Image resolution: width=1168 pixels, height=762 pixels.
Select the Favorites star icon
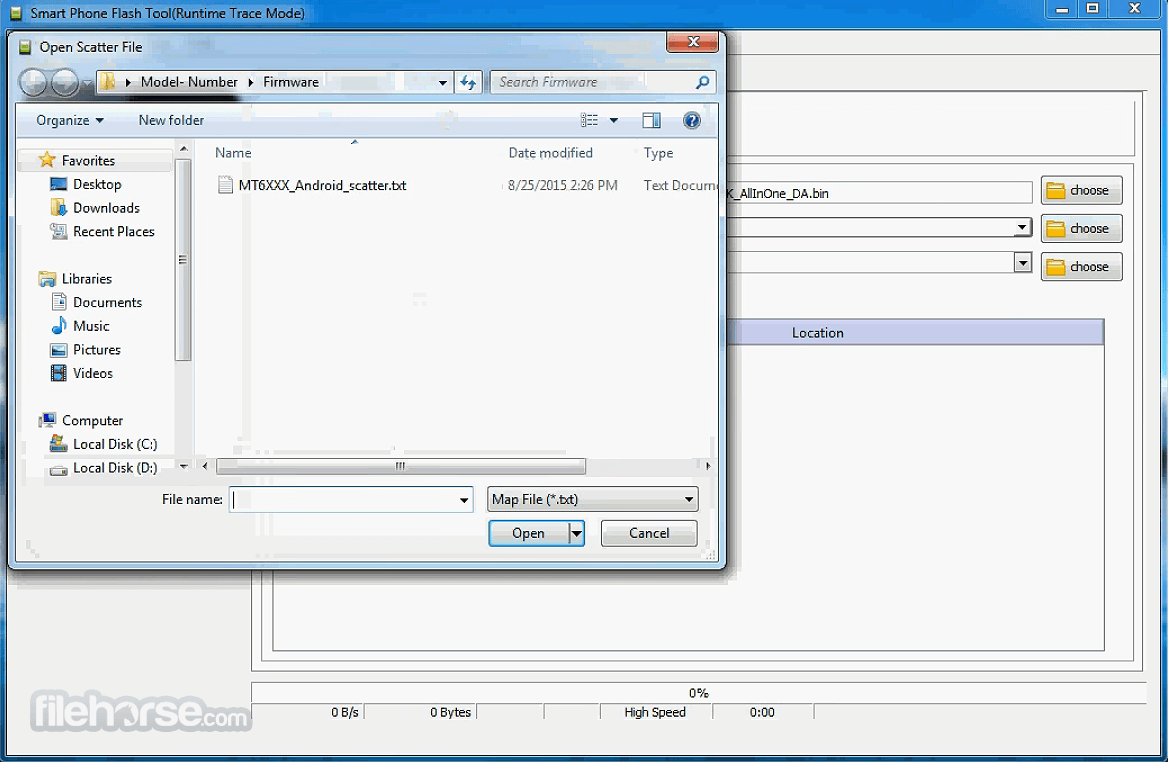coord(47,160)
